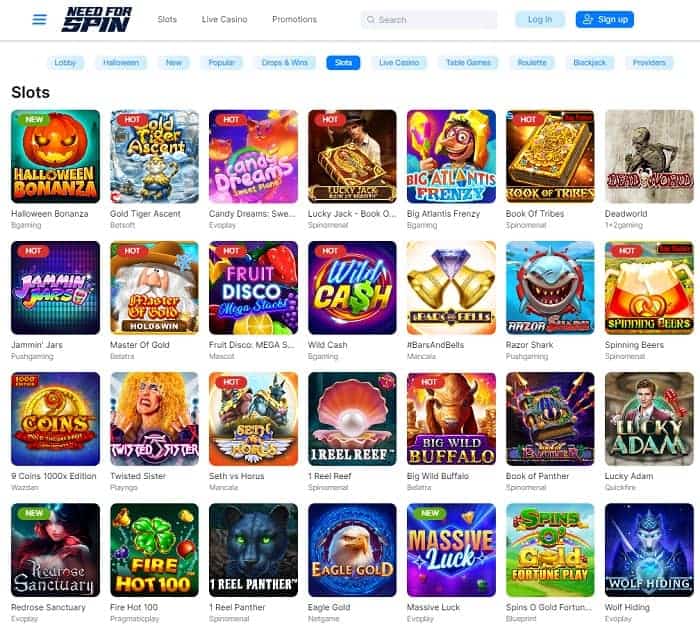This screenshot has width=700, height=629.
Task: Open Promotions in top navigation
Action: pyautogui.click(x=294, y=20)
